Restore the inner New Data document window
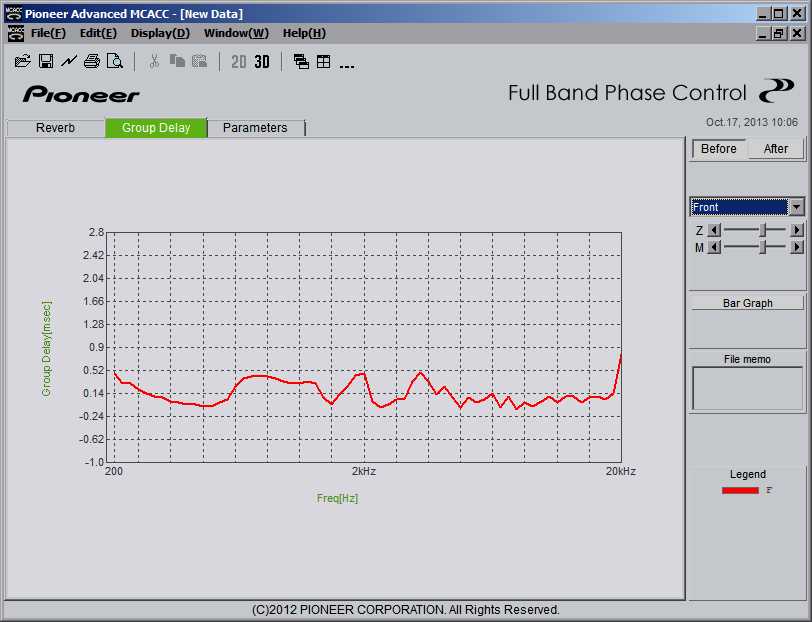 [x=778, y=34]
